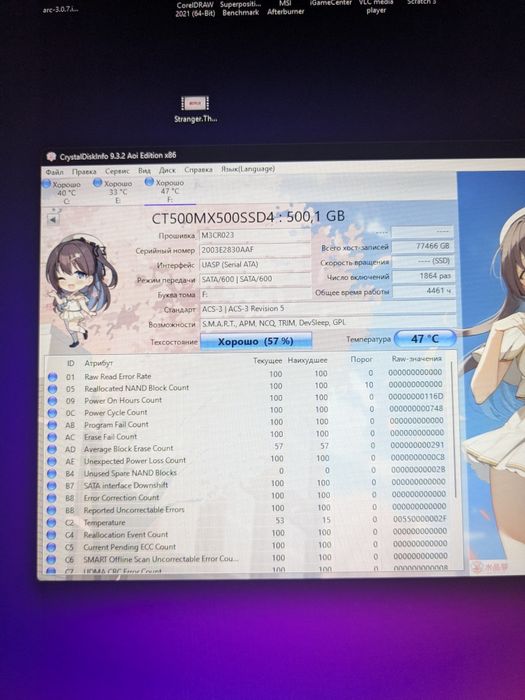Open the Superposition Benchmark desktop shortcut

pos(240,8)
